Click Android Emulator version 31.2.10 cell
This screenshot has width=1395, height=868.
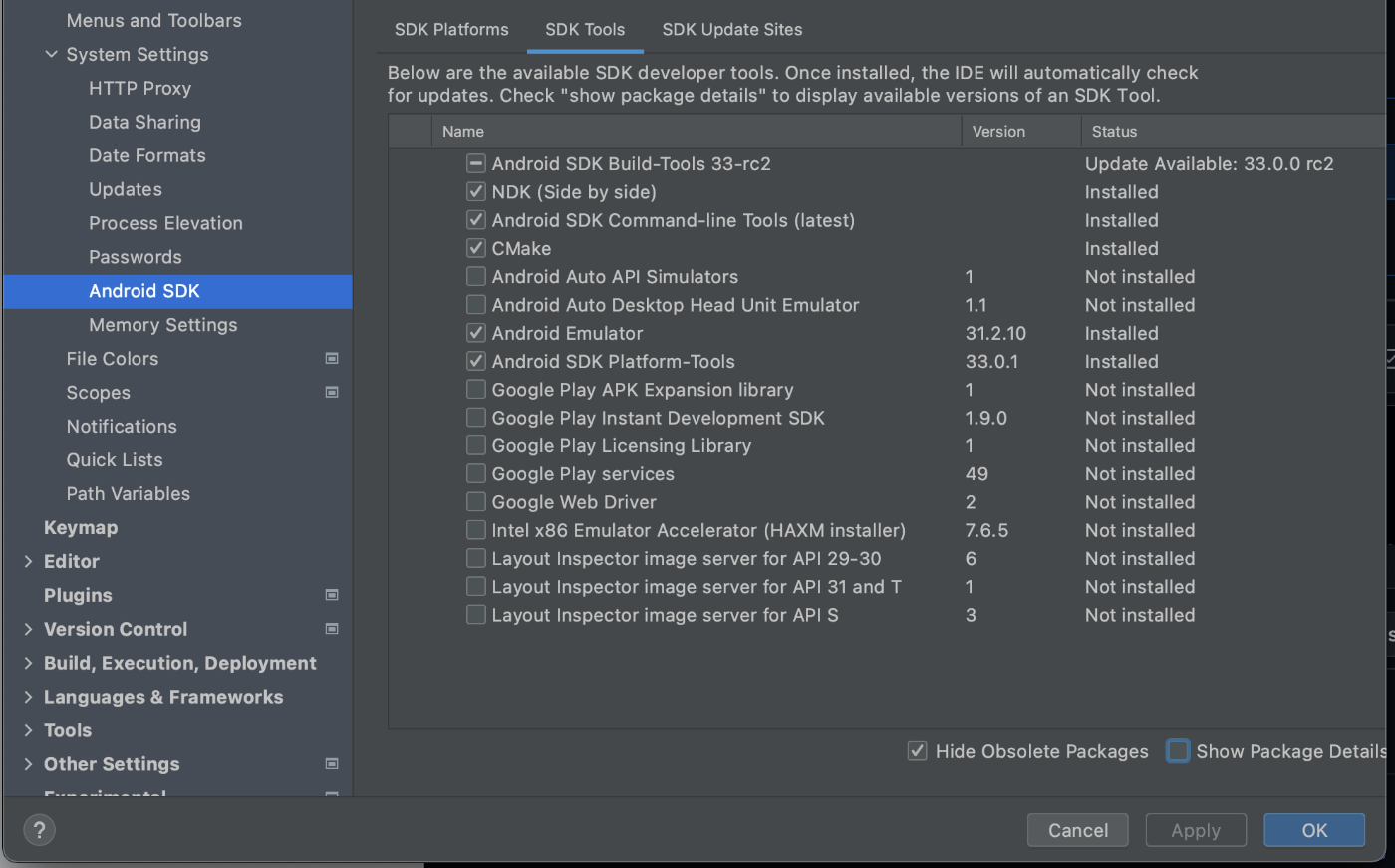pyautogui.click(x=995, y=333)
